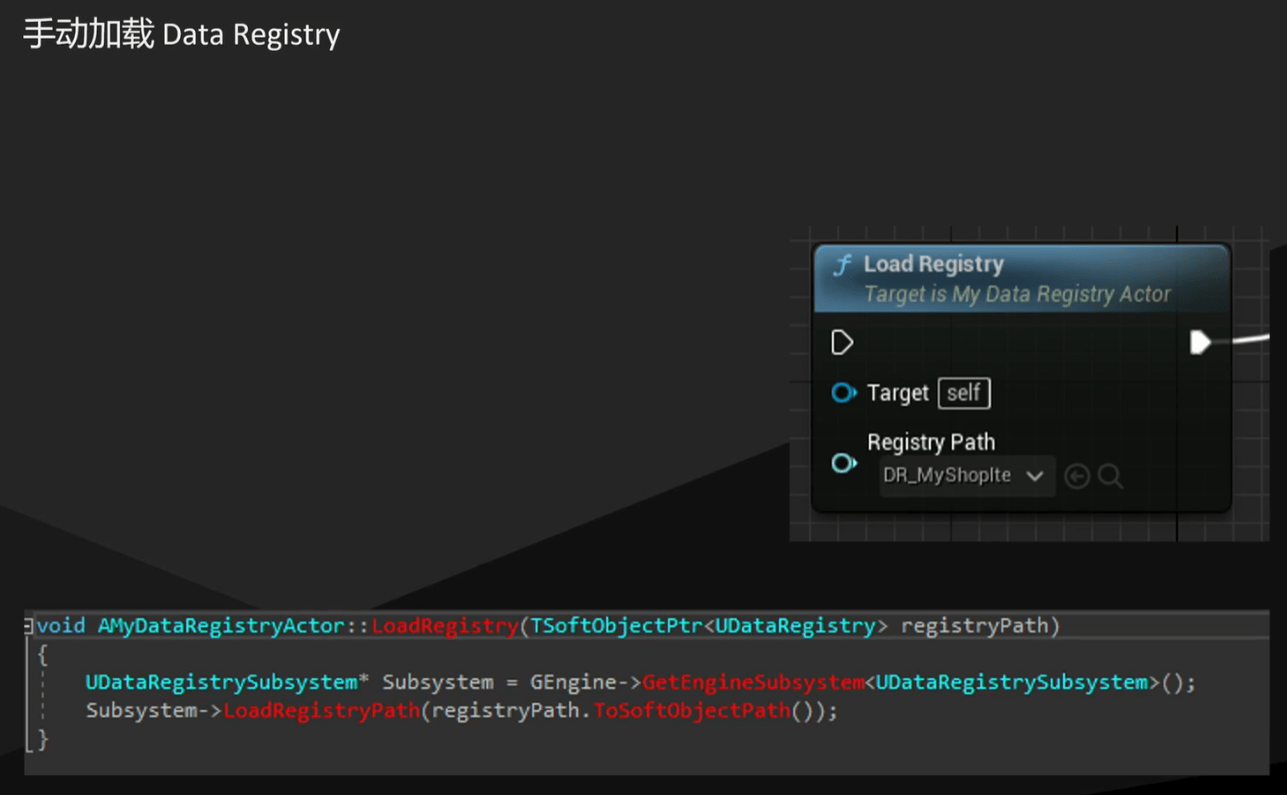The image size is (1287, 795).
Task: Click the execution input pin
Action: tap(842, 343)
